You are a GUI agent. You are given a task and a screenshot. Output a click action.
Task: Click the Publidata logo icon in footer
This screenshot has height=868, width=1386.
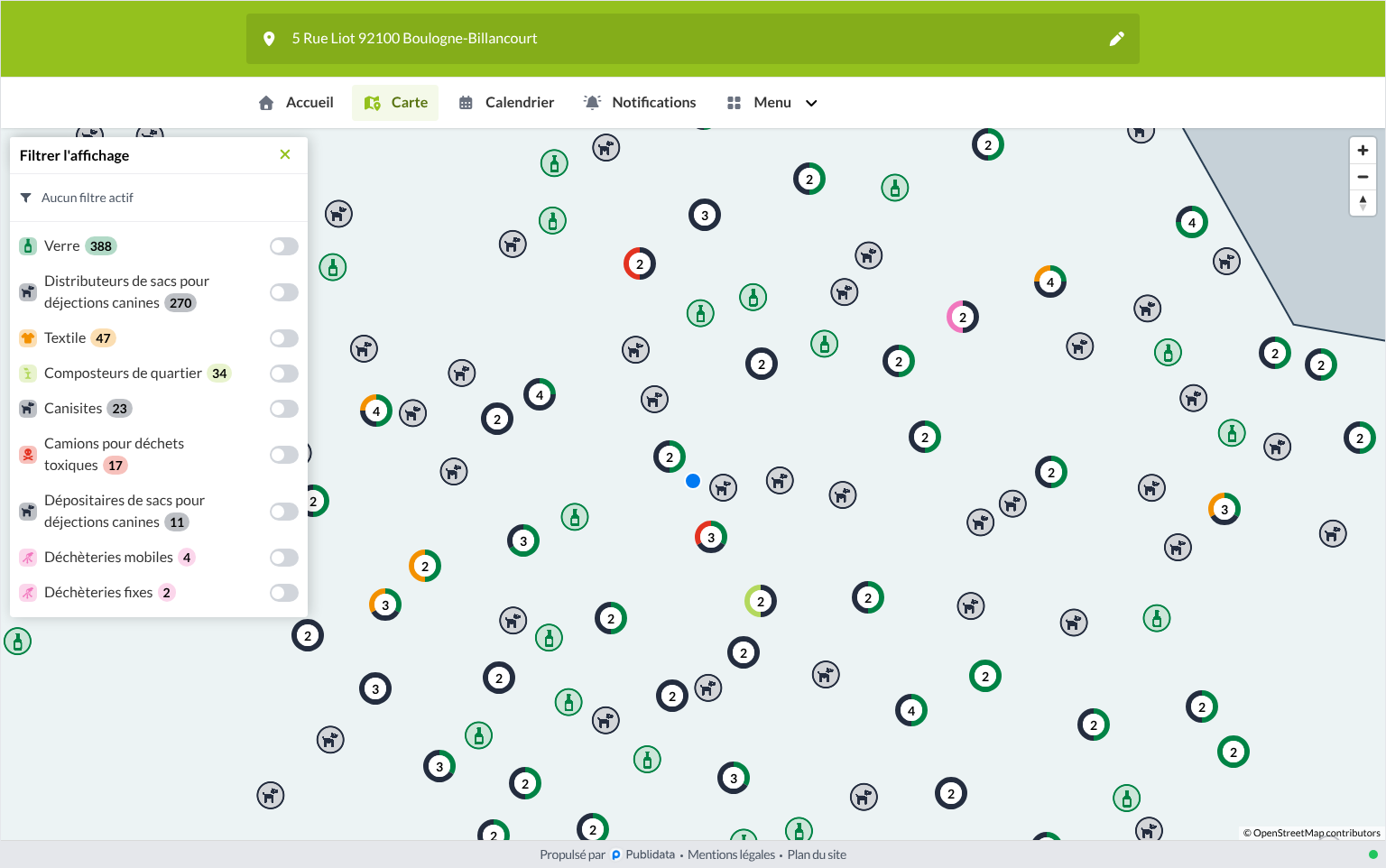[616, 855]
